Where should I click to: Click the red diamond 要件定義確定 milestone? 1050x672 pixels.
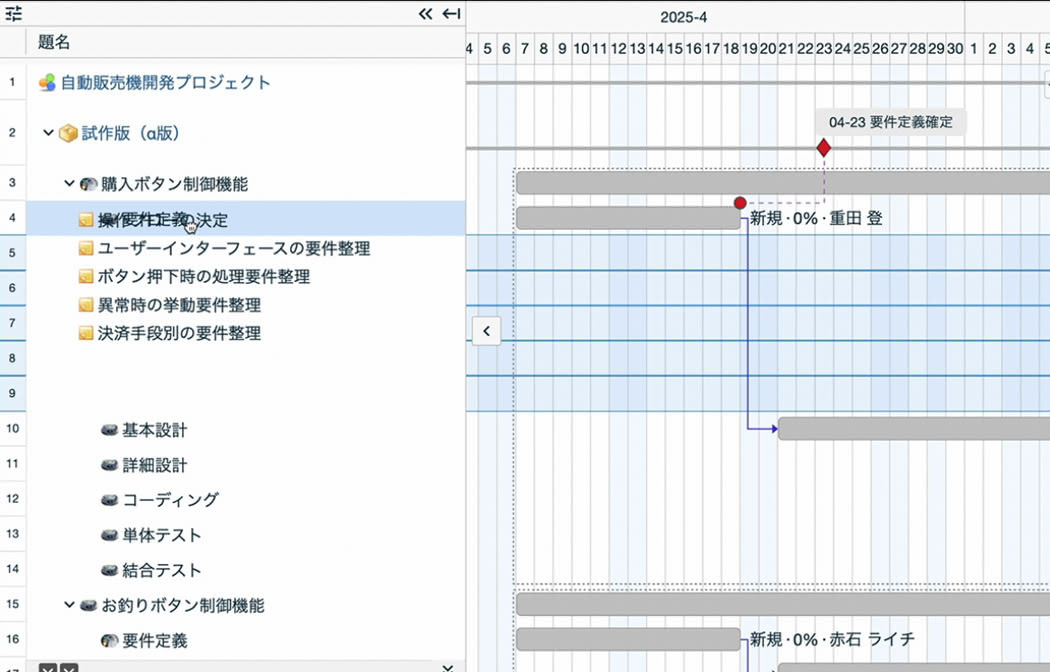pos(824,148)
